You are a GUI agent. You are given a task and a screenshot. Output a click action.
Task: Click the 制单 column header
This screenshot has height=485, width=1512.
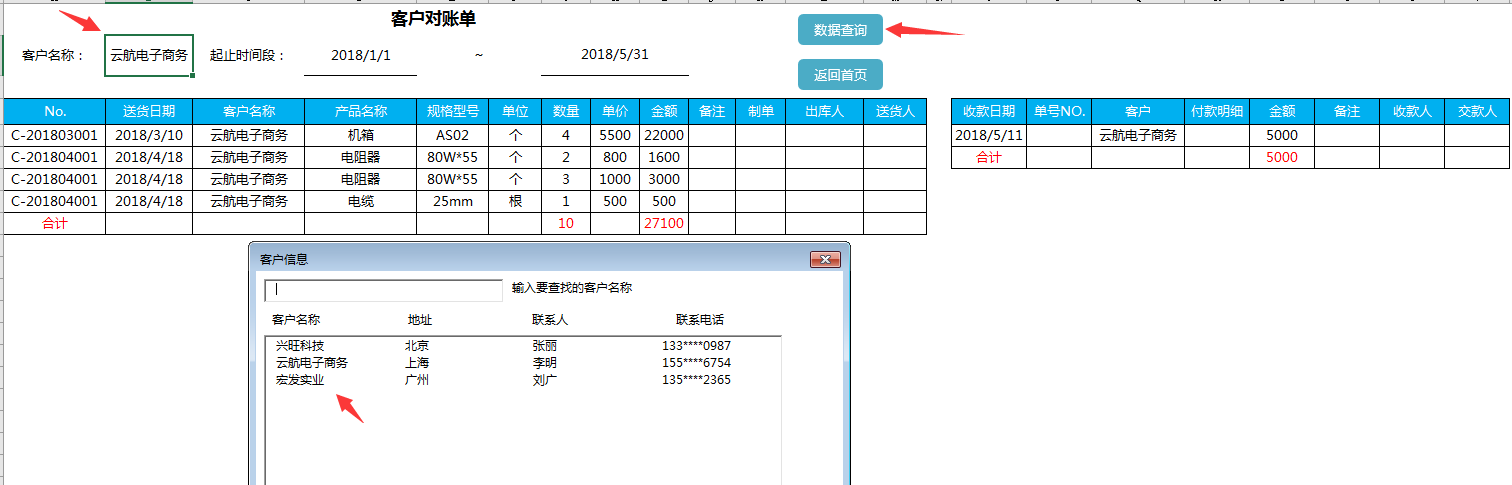(761, 111)
